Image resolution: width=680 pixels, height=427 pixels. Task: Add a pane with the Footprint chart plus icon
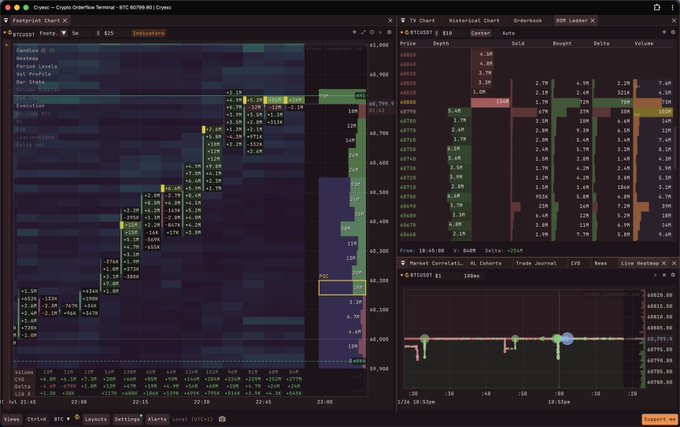point(354,32)
